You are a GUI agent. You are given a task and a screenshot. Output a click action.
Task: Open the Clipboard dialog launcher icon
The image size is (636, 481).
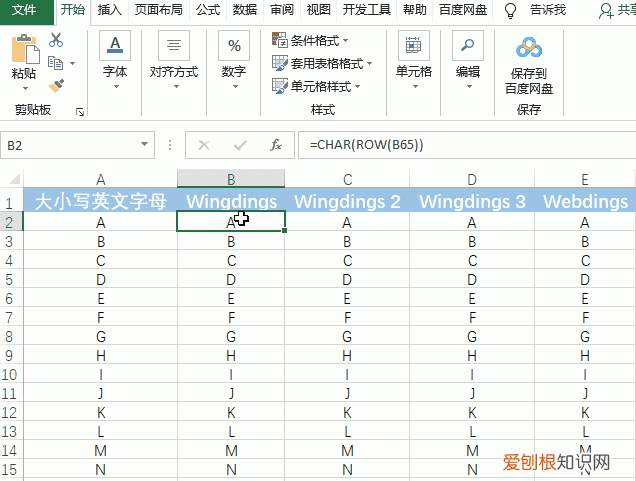point(80,112)
